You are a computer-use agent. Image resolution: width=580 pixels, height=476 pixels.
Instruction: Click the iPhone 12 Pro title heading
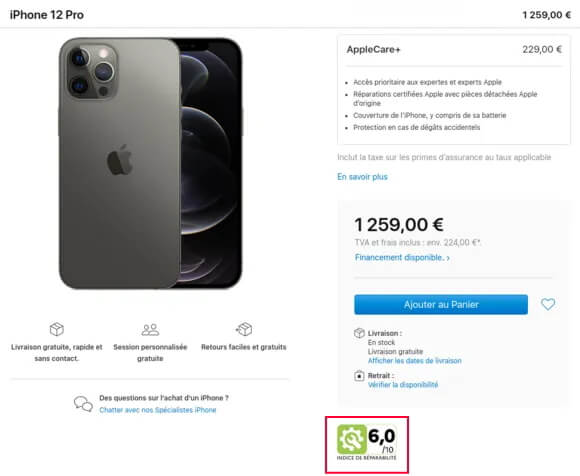[x=47, y=15]
